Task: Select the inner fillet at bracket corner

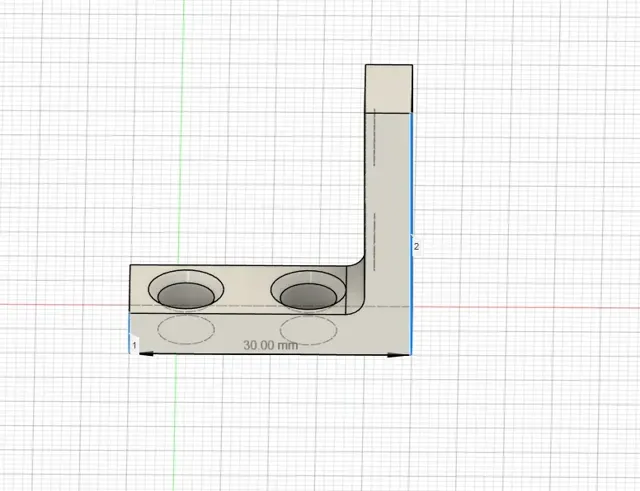Action: point(355,286)
